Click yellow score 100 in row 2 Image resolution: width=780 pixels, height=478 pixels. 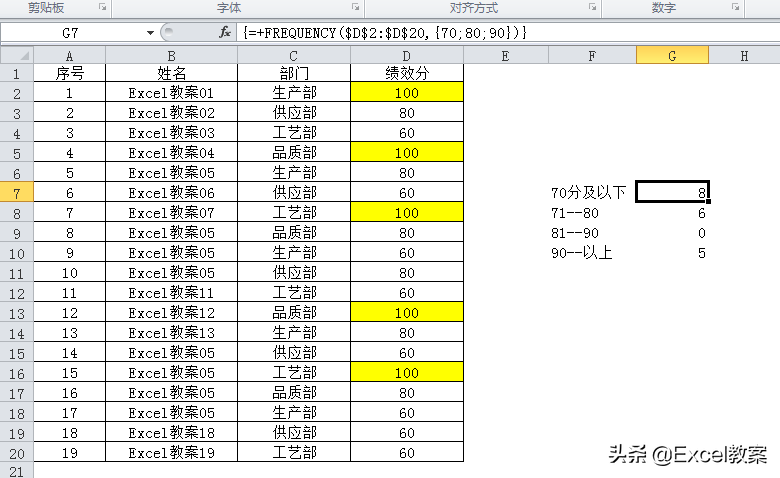coord(407,93)
